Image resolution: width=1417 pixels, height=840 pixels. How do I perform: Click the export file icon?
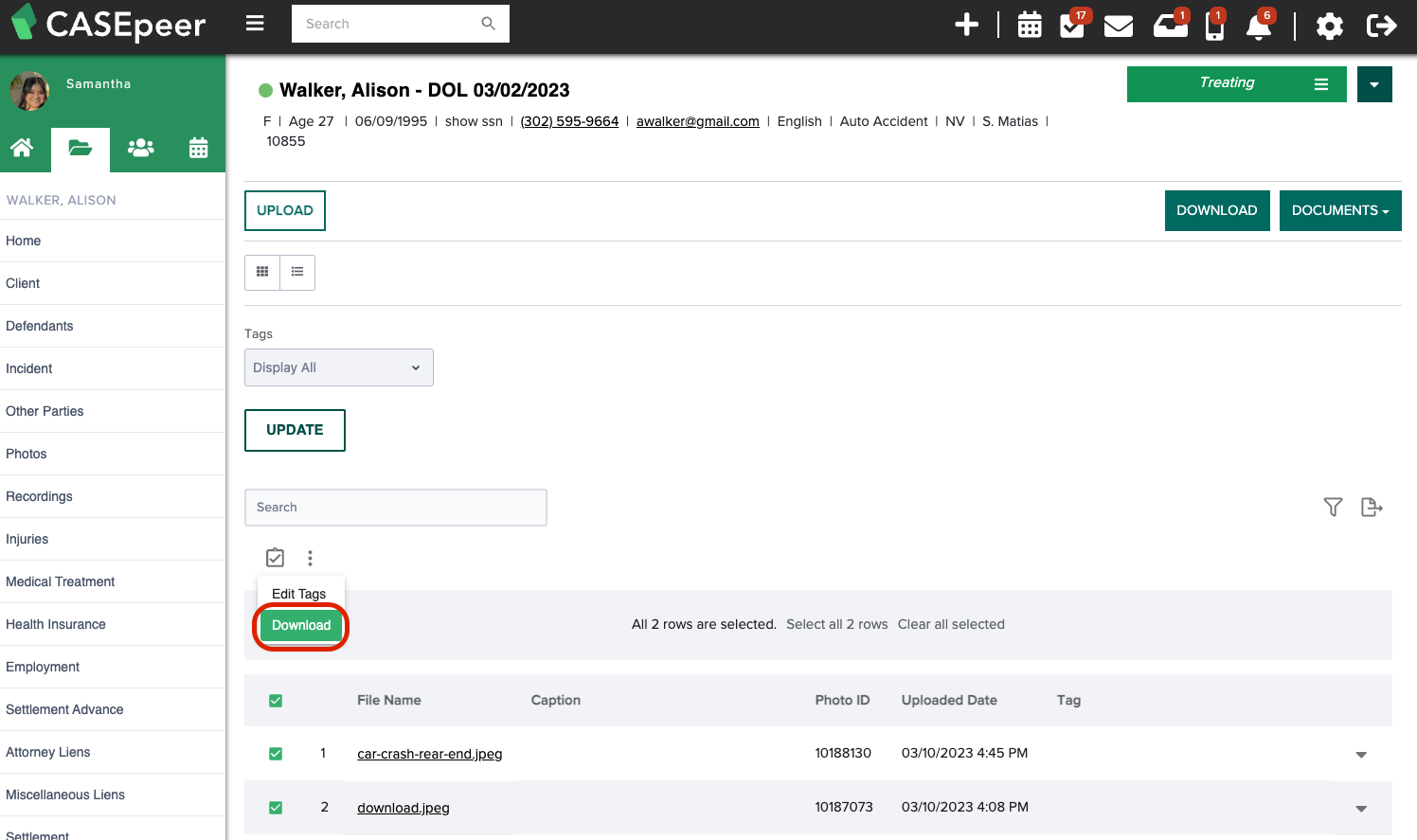pyautogui.click(x=1372, y=508)
